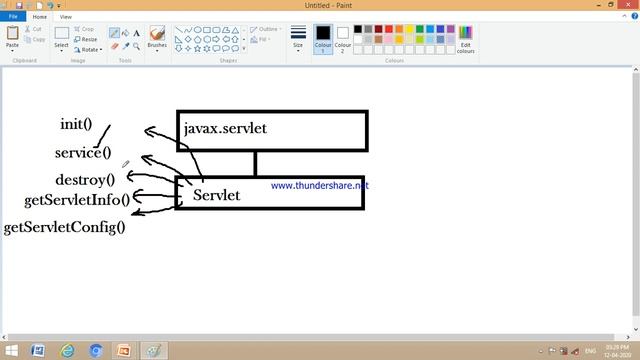
Task: Choose the Rectangle shape
Action: pos(207,30)
